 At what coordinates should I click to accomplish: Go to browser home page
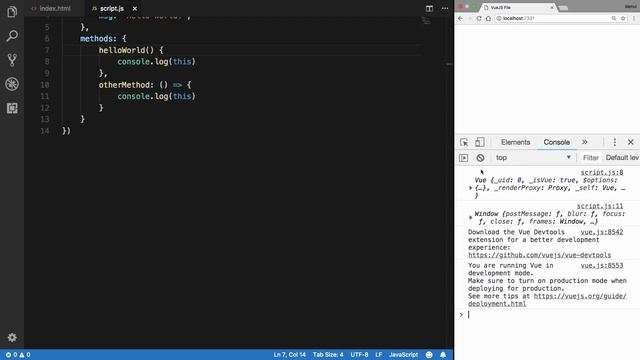click(488, 18)
